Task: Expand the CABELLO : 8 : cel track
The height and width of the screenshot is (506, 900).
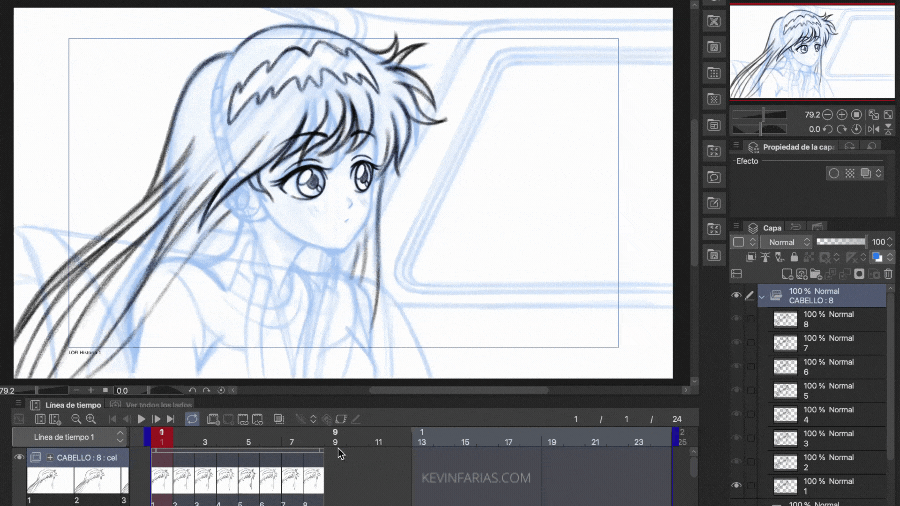Action: pyautogui.click(x=50, y=458)
